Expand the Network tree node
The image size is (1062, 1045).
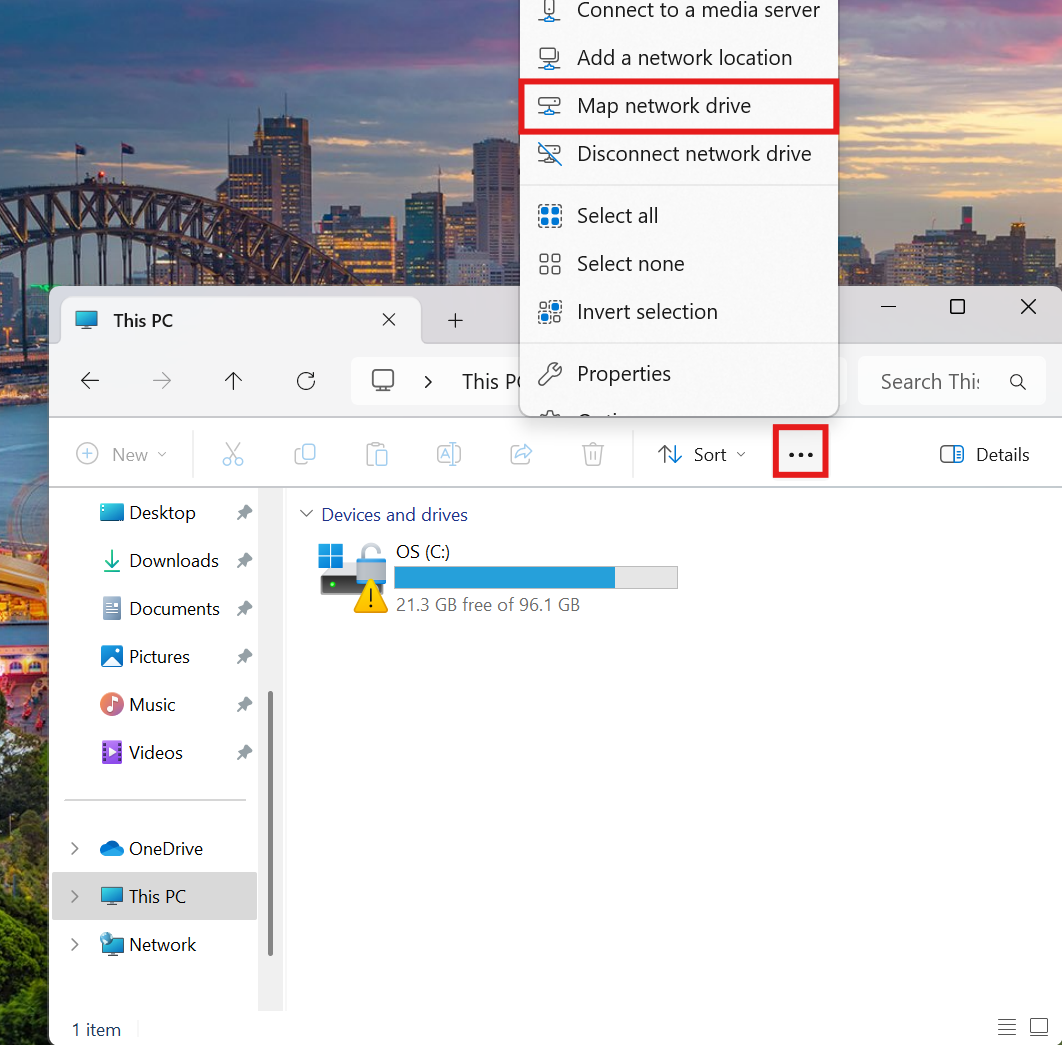coord(75,945)
